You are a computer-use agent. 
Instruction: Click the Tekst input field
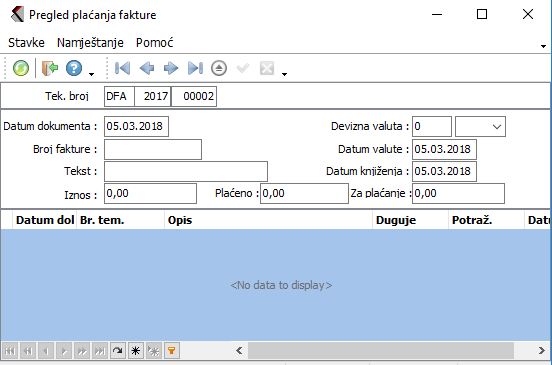(x=186, y=171)
